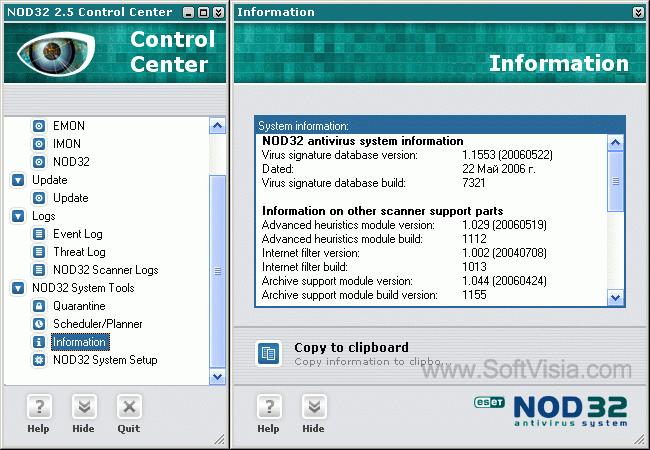Minimize Control Center window button

coord(189,13)
